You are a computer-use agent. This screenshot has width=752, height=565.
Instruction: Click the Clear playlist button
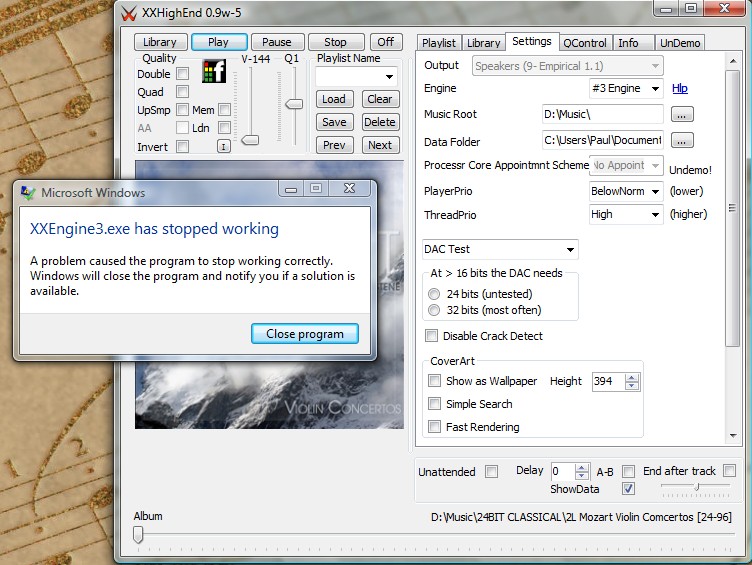click(x=380, y=99)
